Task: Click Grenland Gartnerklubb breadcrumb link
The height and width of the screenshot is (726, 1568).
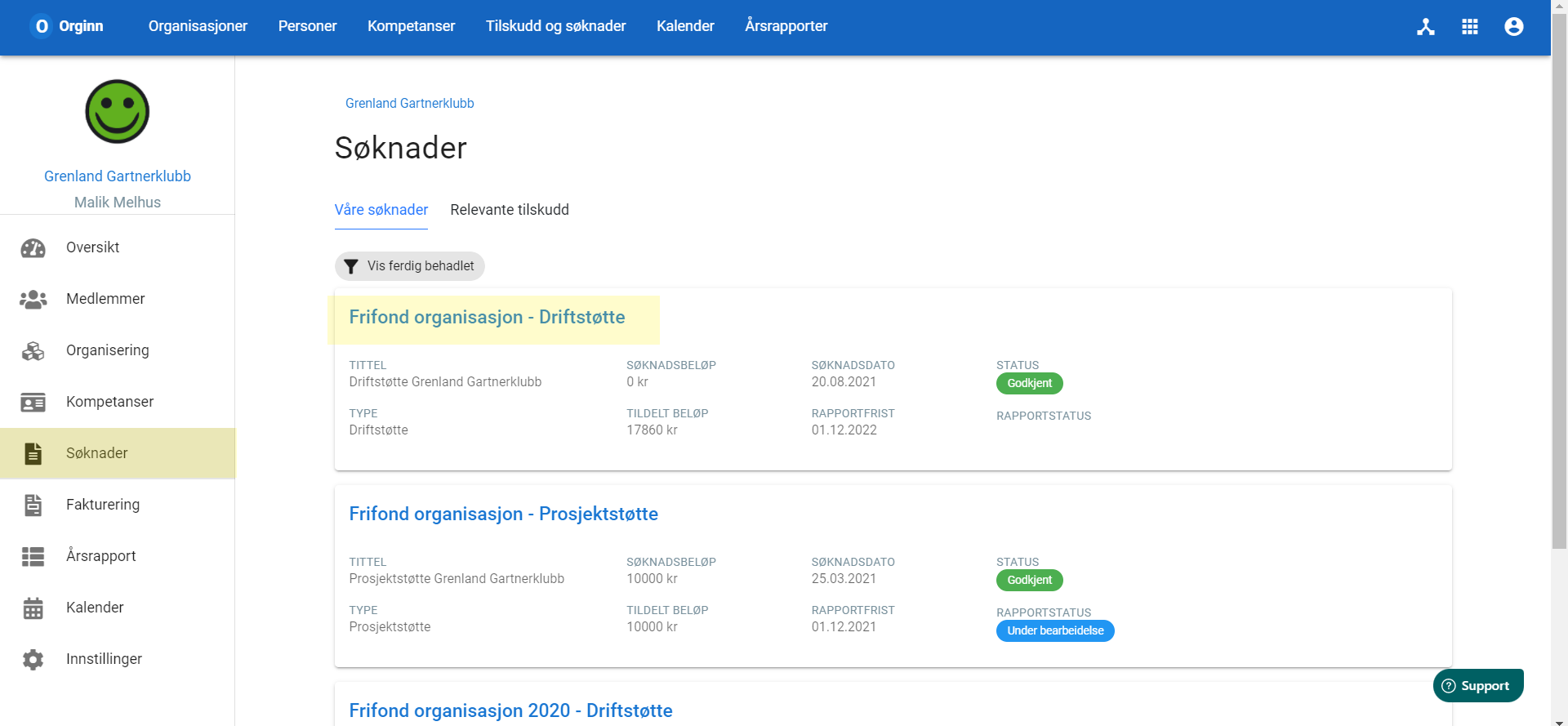Action: tap(410, 104)
